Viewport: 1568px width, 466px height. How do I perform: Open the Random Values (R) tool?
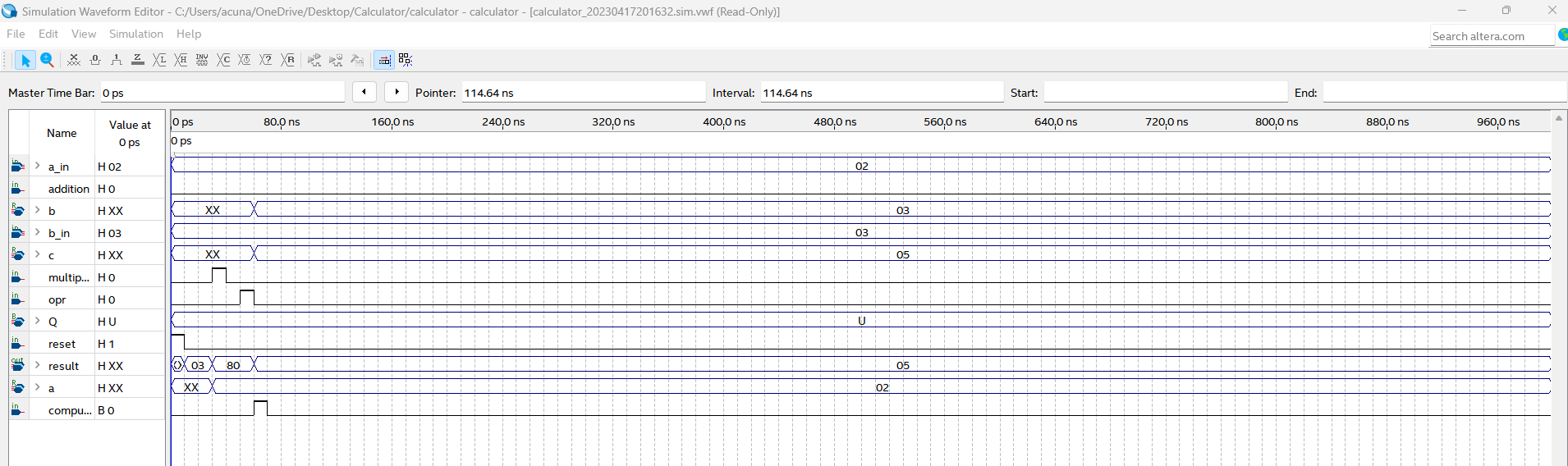pos(287,60)
